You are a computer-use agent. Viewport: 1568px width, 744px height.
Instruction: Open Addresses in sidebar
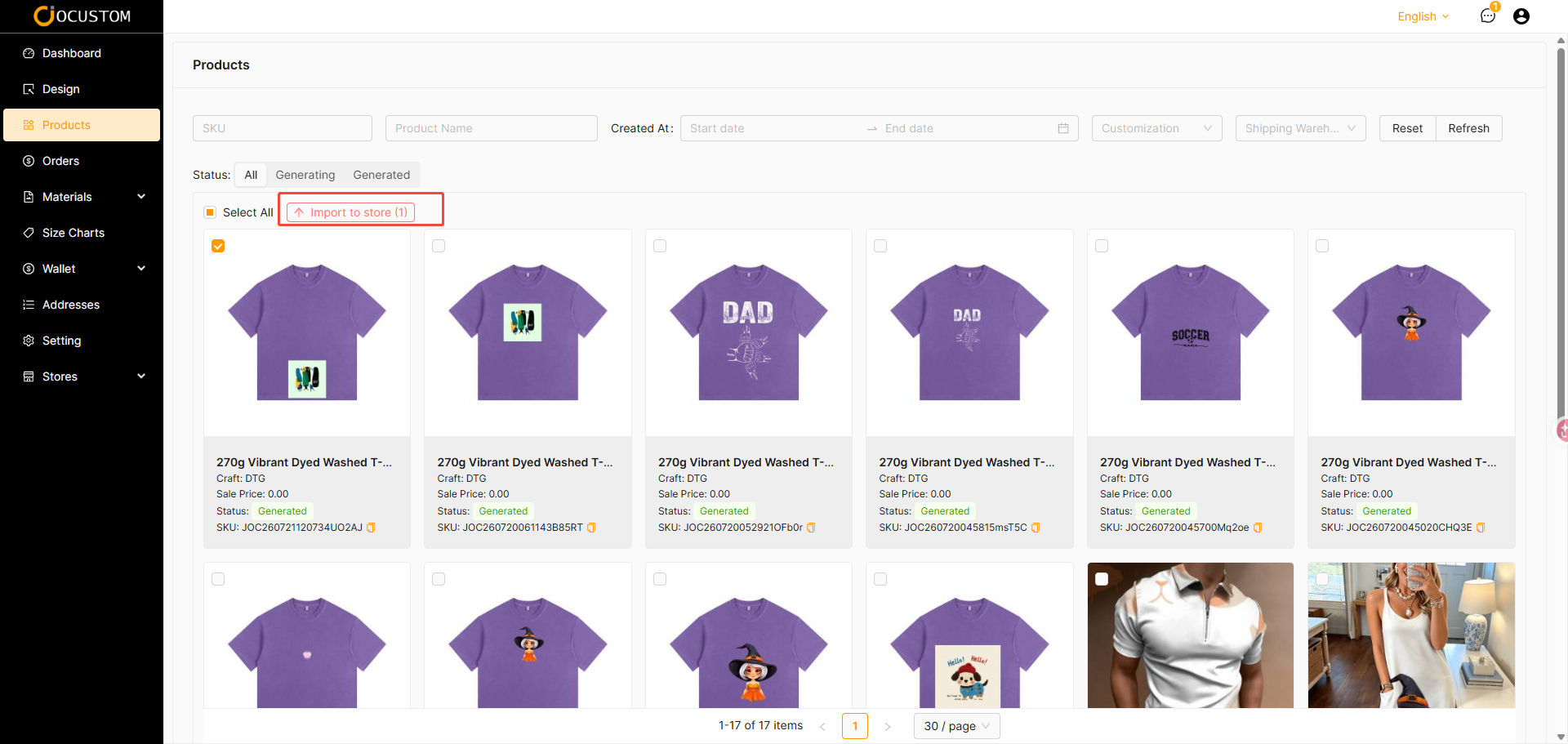pos(82,305)
